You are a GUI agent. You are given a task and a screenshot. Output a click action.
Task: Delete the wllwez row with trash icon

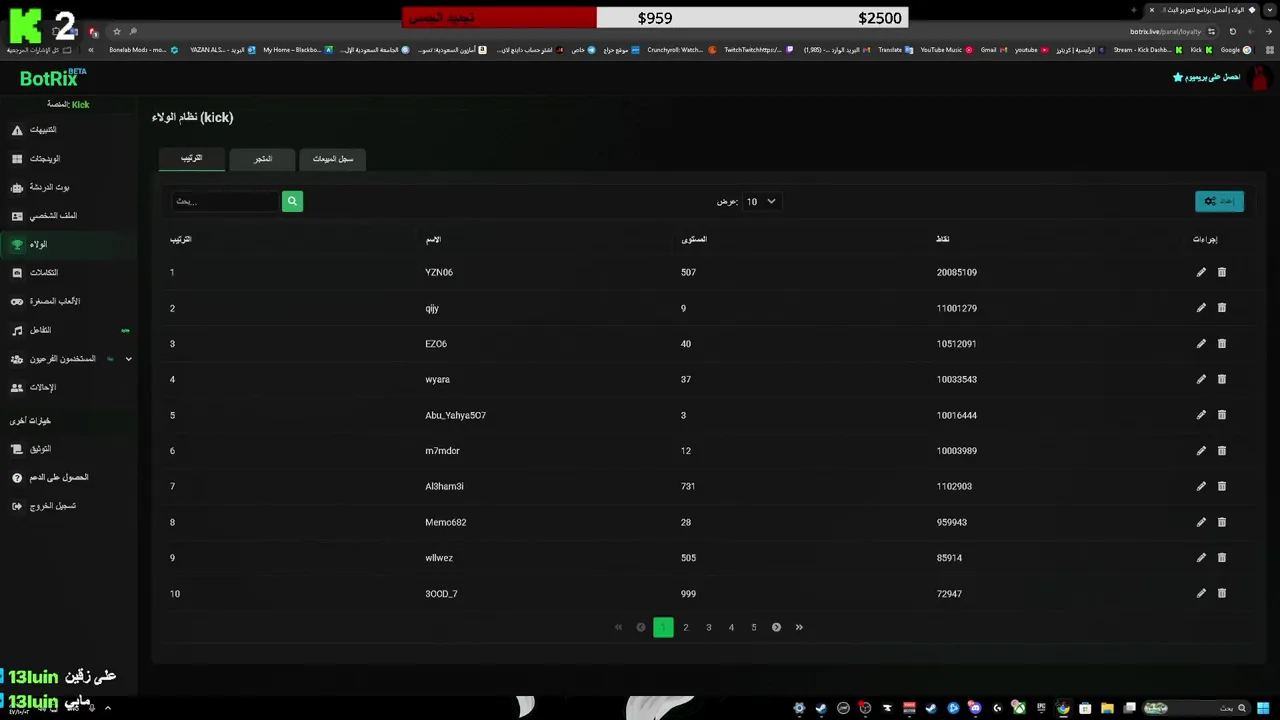[1222, 558]
